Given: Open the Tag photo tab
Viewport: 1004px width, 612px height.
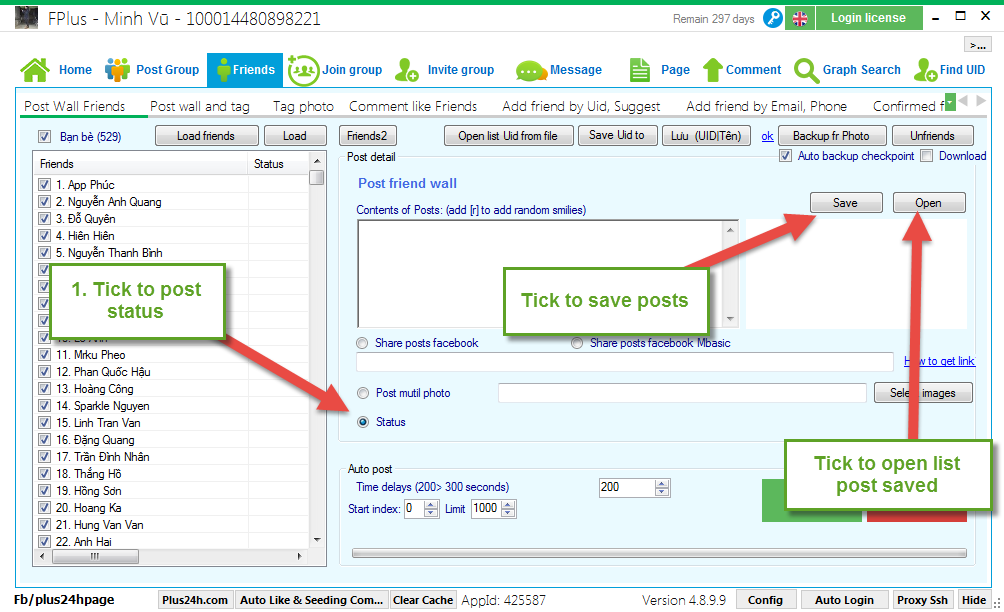Looking at the screenshot, I should (303, 106).
